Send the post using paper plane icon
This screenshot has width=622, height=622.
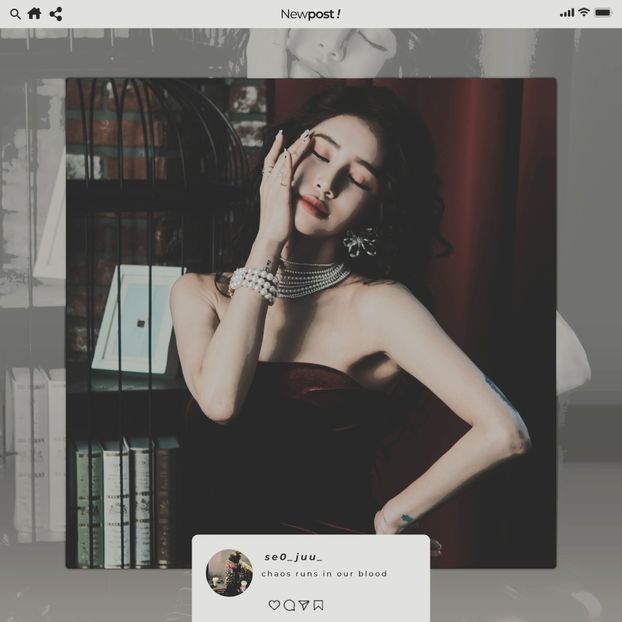tap(303, 605)
